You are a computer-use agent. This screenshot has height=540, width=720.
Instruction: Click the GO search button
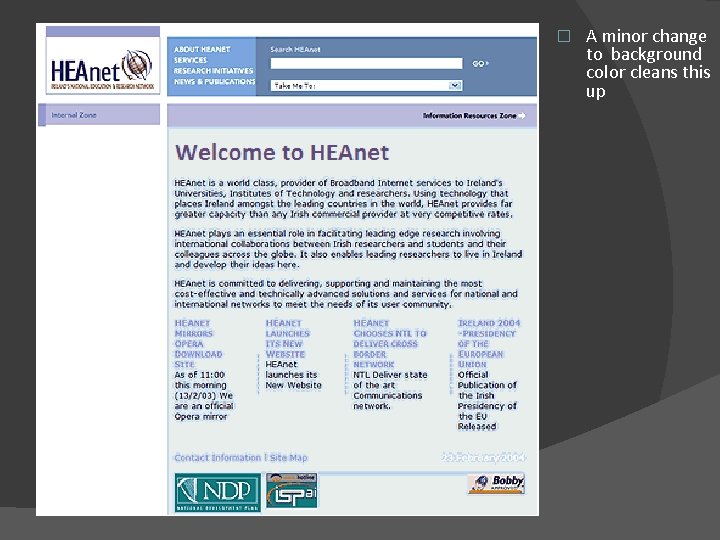point(480,63)
